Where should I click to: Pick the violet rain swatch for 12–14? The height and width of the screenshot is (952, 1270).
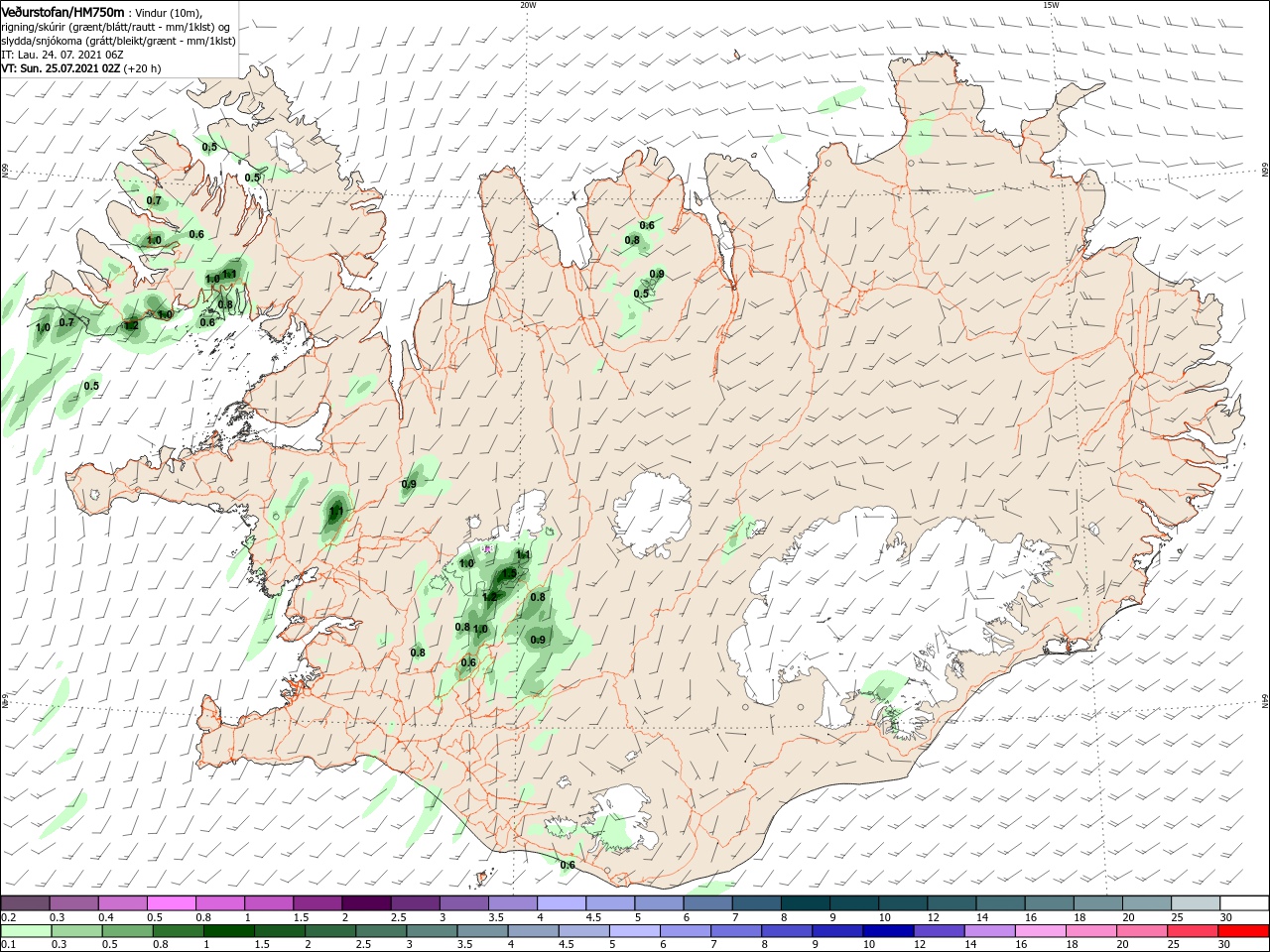pyautogui.click(x=940, y=931)
